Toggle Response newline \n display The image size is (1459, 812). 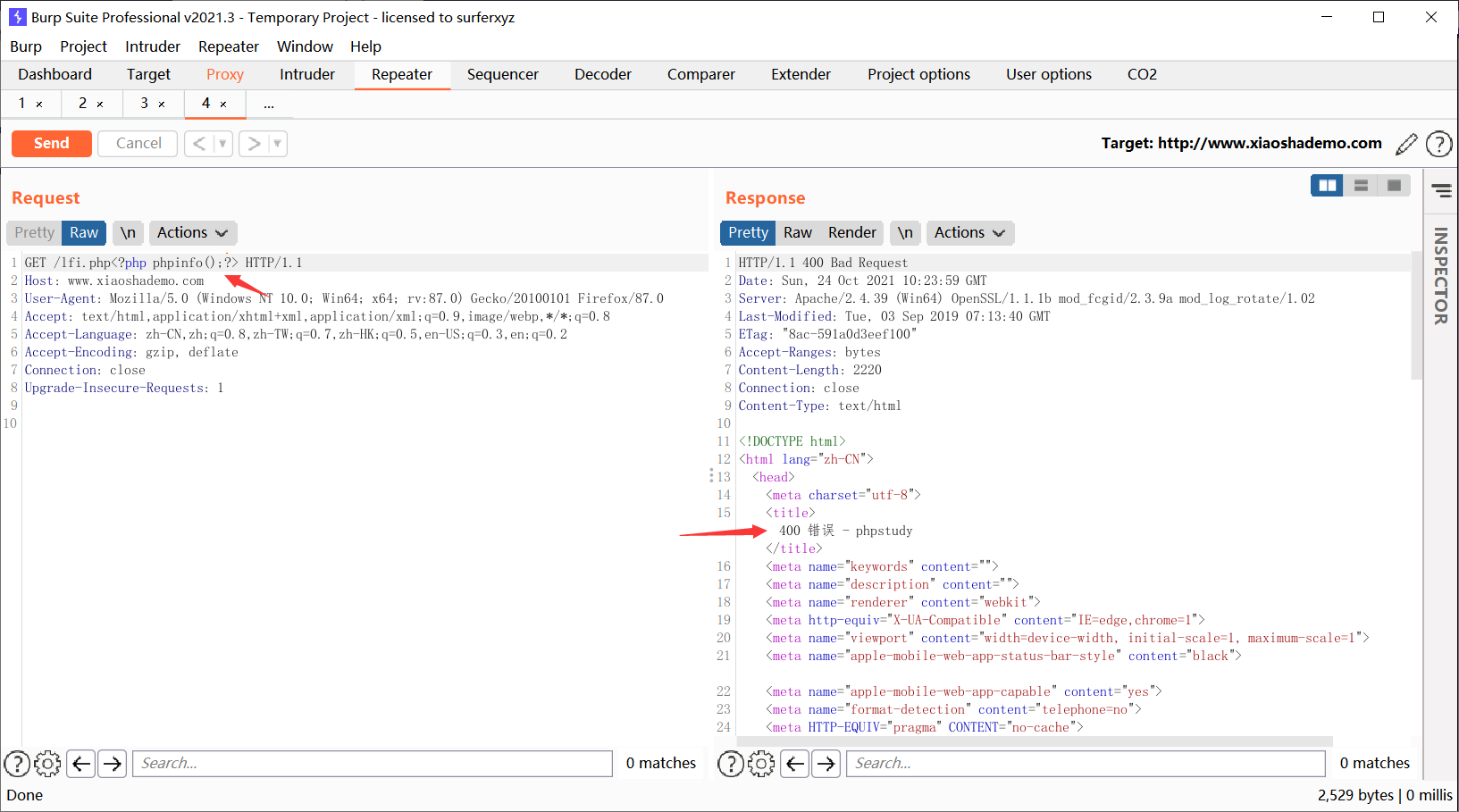point(905,233)
